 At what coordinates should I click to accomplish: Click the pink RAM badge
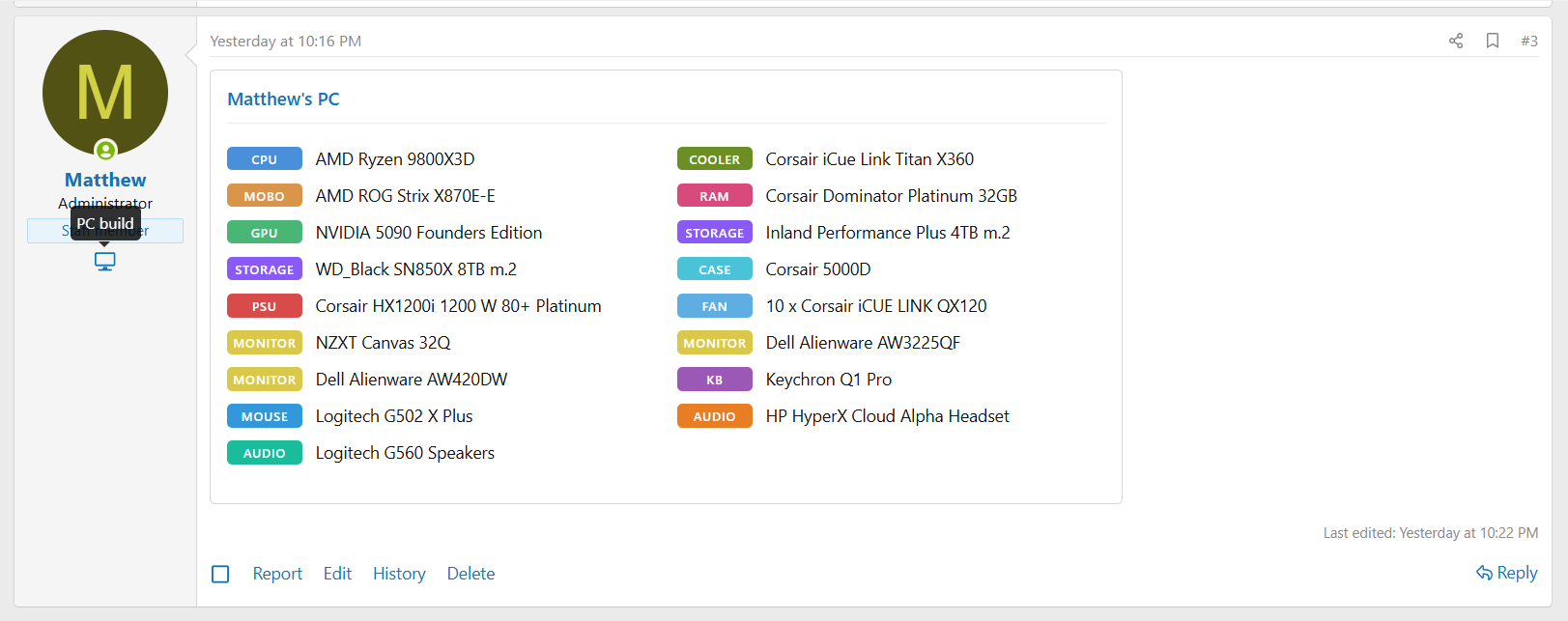(x=714, y=196)
